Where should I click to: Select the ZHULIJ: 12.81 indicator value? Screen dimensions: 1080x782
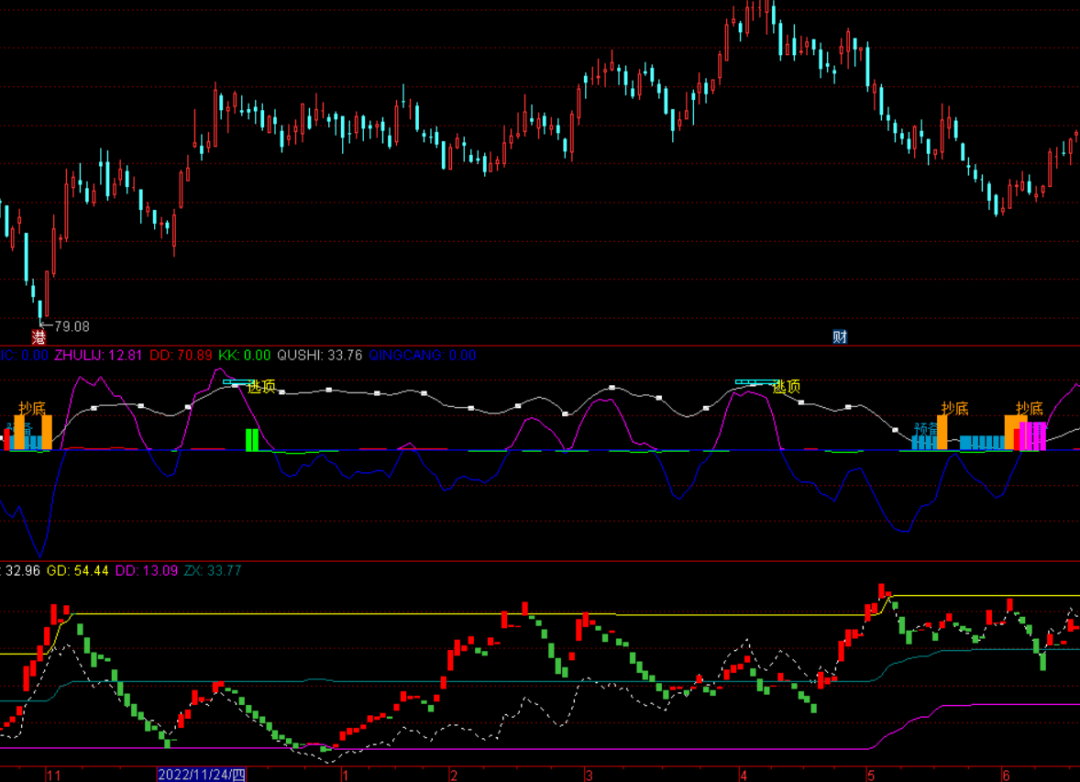tap(98, 356)
